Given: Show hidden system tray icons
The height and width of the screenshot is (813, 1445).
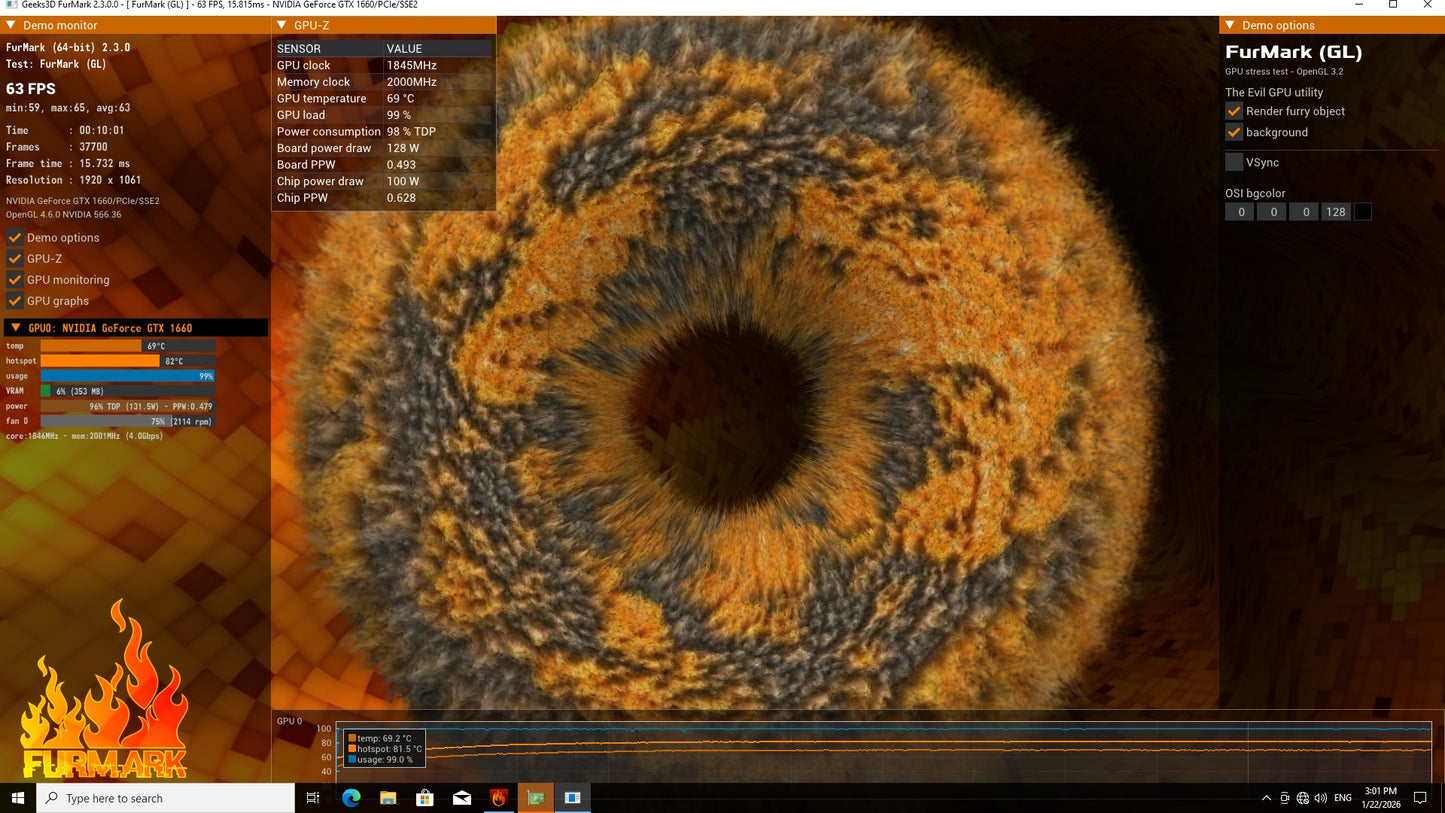Looking at the screenshot, I should [x=1267, y=798].
